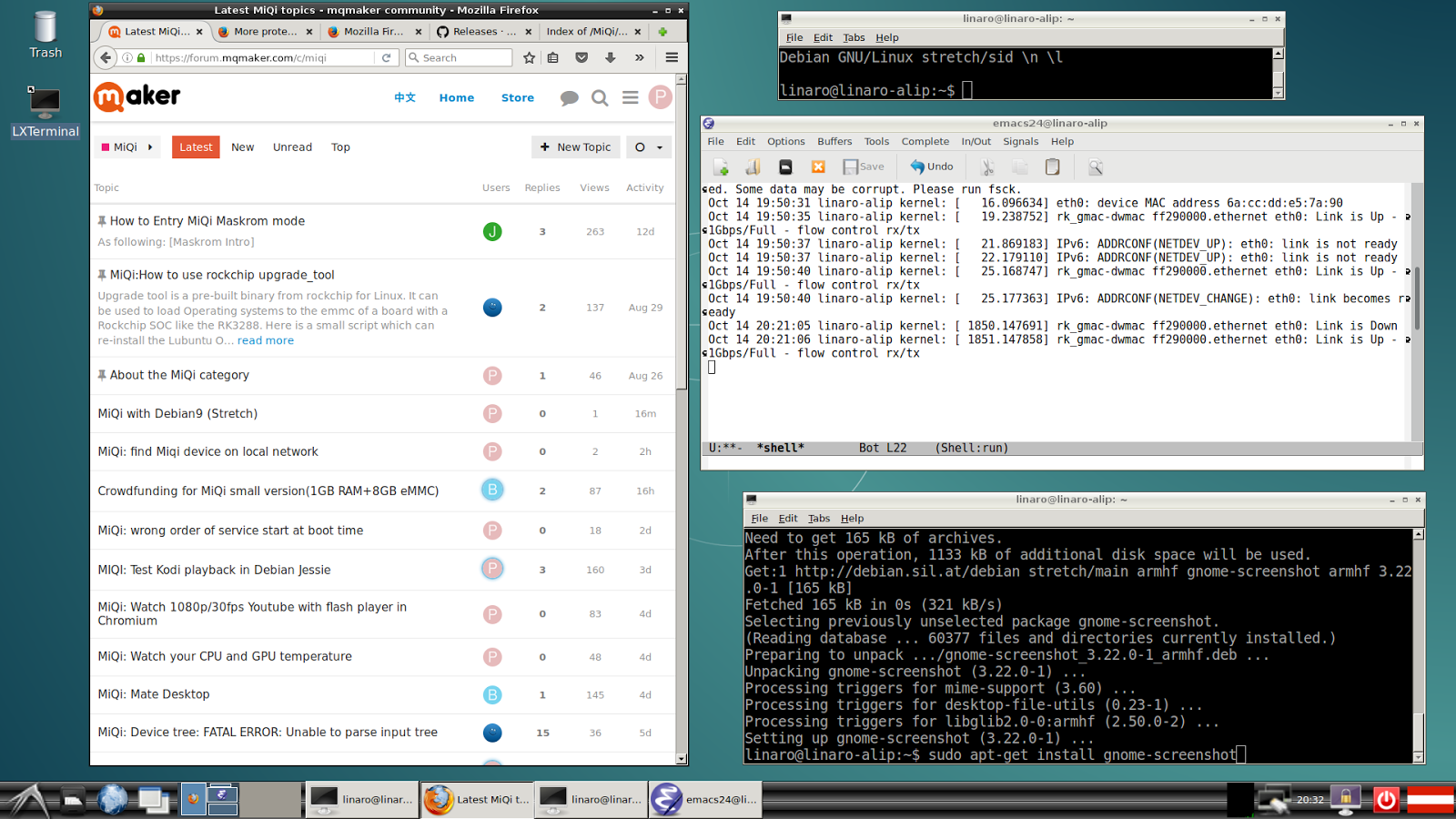Click the Emacs open directory (dired) icon
Screen dimensions: 1456x819
(785, 167)
